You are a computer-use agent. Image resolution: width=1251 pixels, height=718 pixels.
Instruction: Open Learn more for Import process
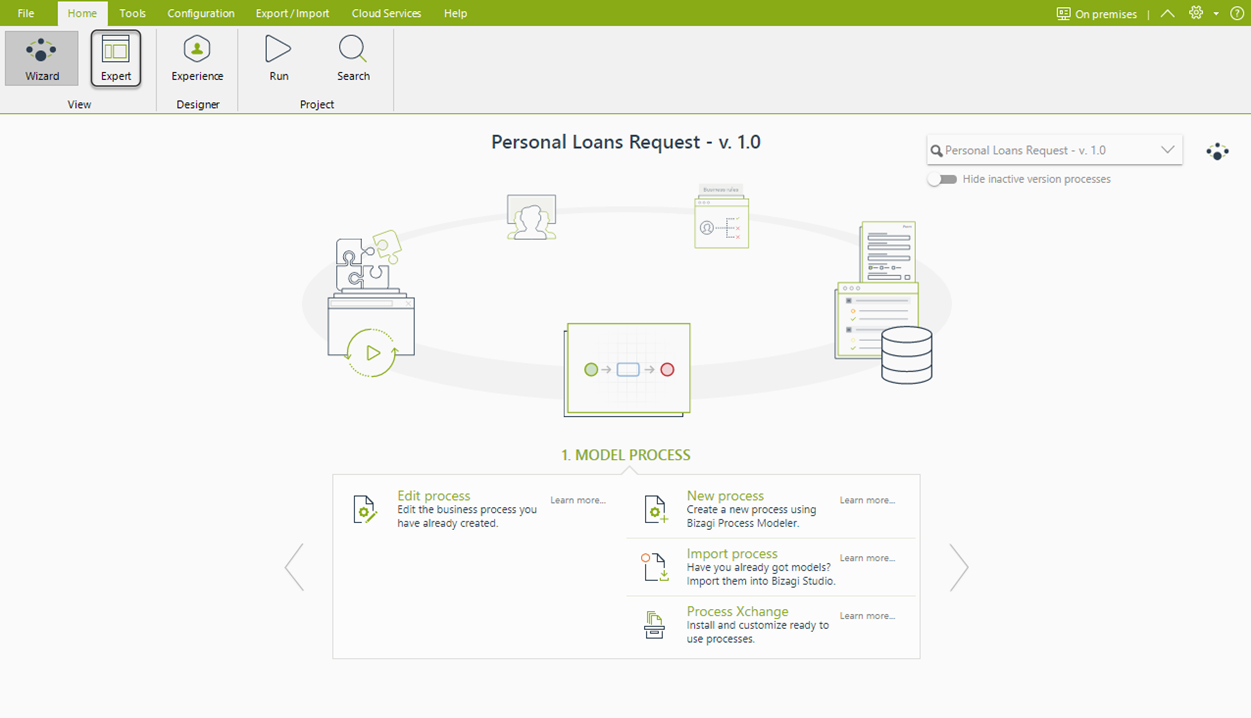(x=867, y=558)
